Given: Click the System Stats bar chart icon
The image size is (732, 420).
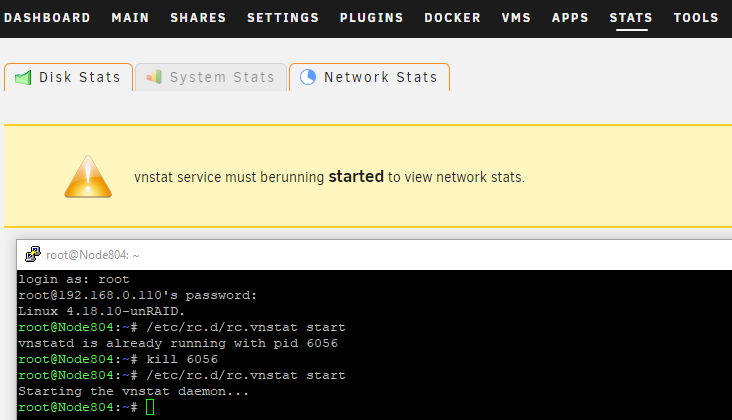Looking at the screenshot, I should (154, 77).
